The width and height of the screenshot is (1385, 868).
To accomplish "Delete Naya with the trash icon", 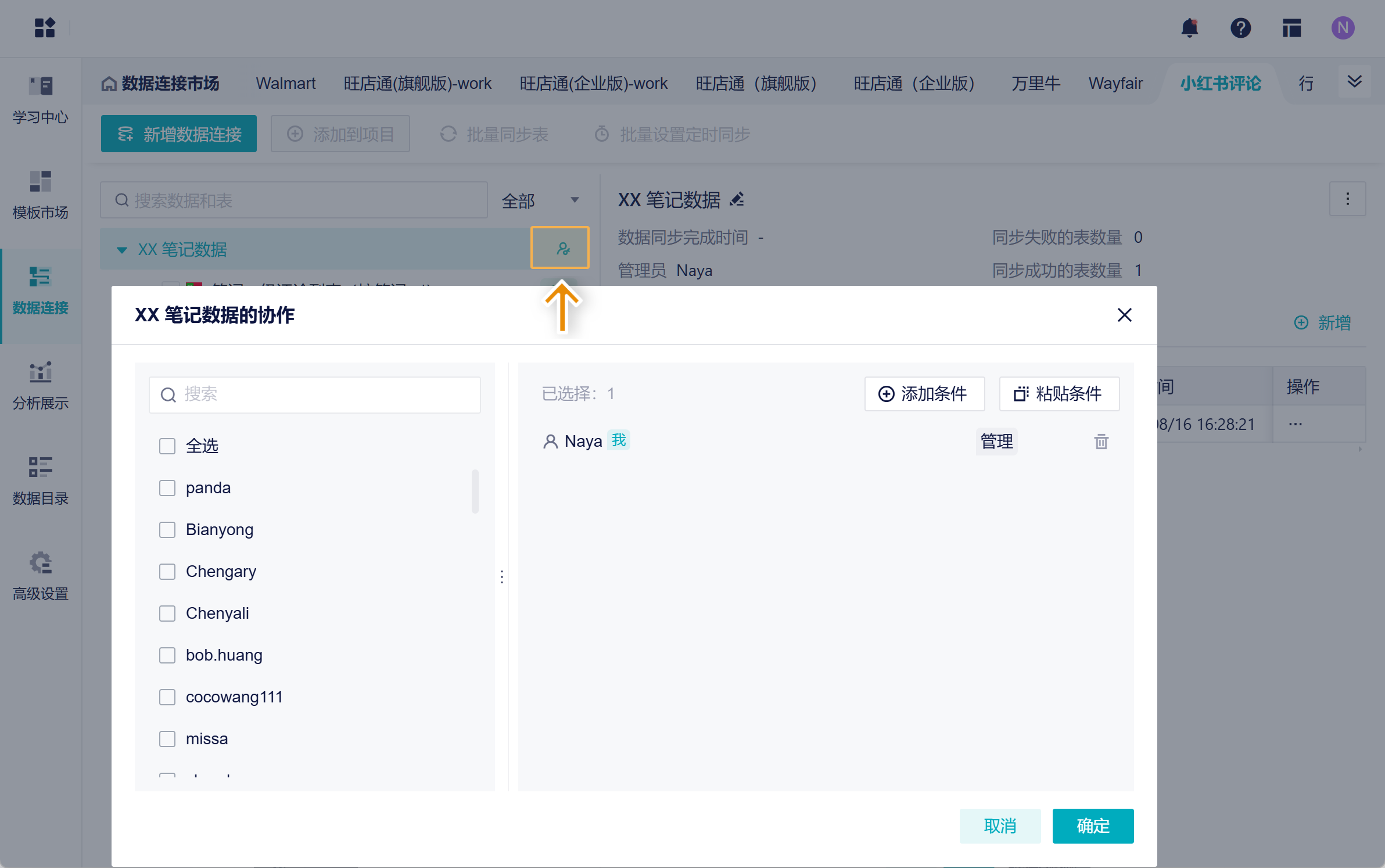I will pos(1101,442).
